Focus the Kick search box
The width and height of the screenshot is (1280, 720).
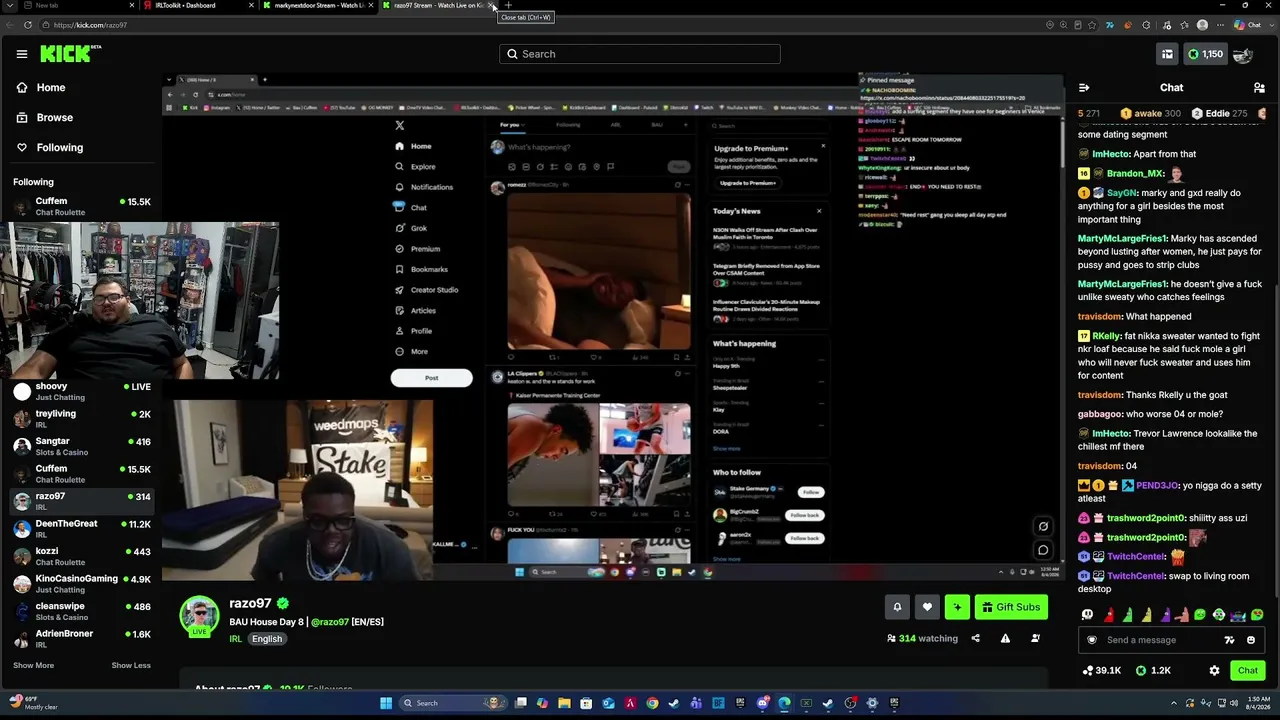coord(640,54)
